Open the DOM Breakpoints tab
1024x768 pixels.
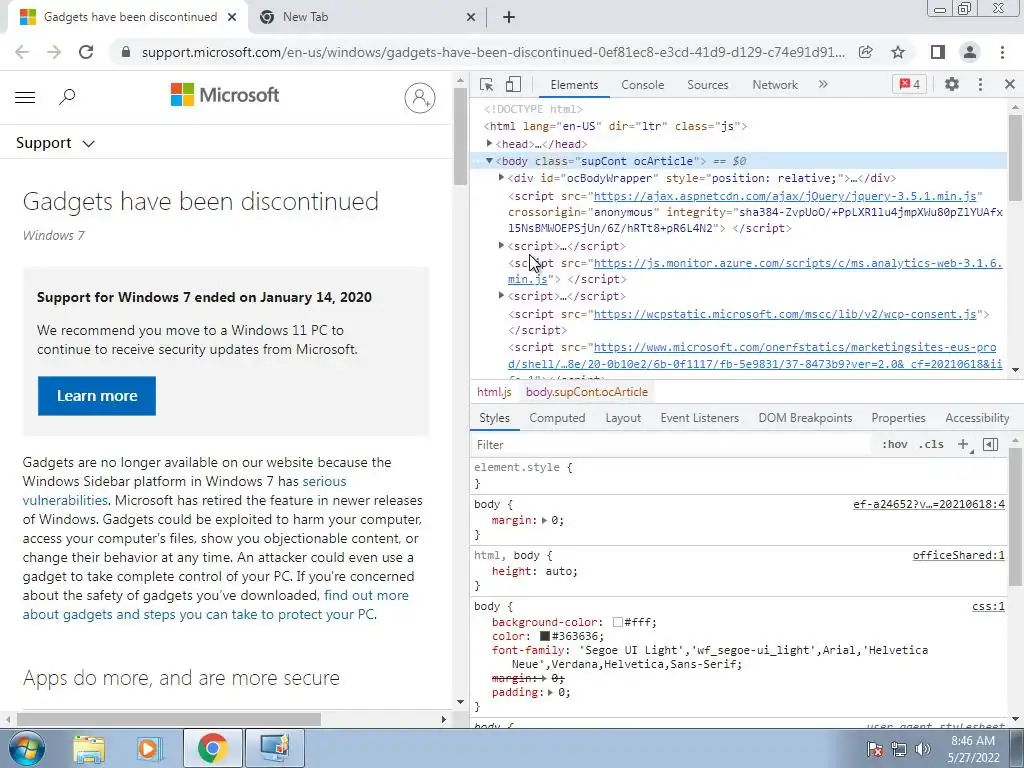805,418
